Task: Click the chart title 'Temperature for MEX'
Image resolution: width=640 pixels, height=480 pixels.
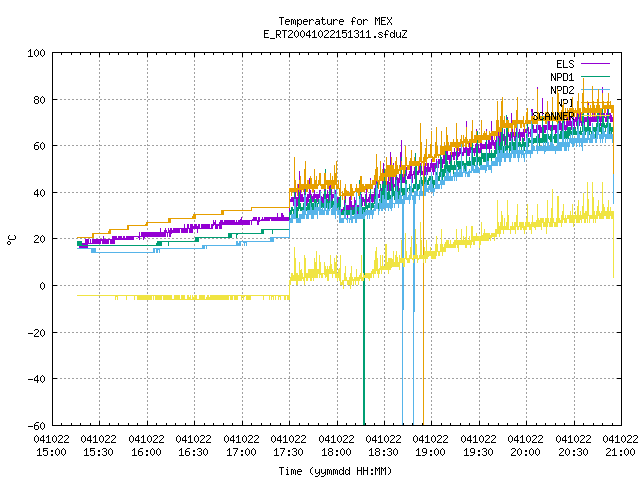Action: click(x=335, y=21)
